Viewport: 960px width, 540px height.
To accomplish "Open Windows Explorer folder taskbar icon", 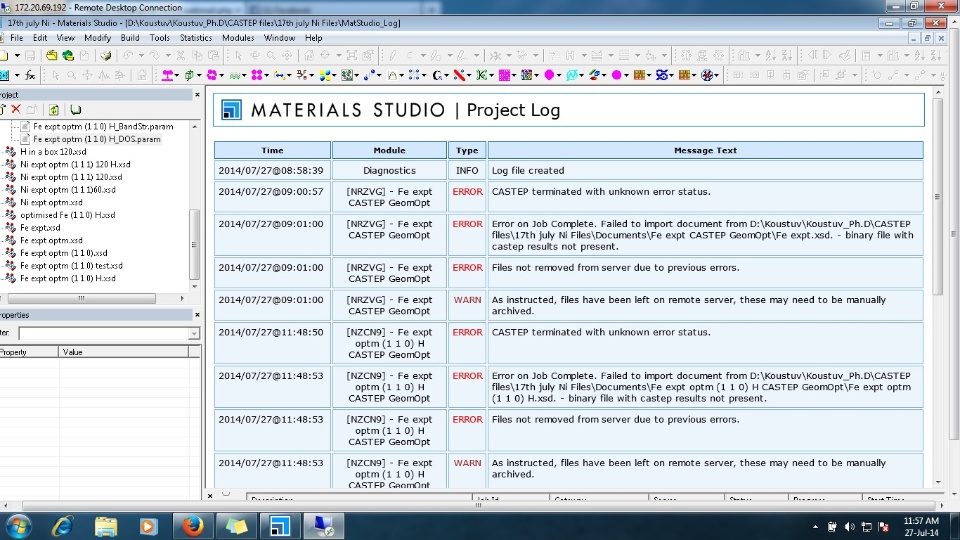I will [106, 526].
